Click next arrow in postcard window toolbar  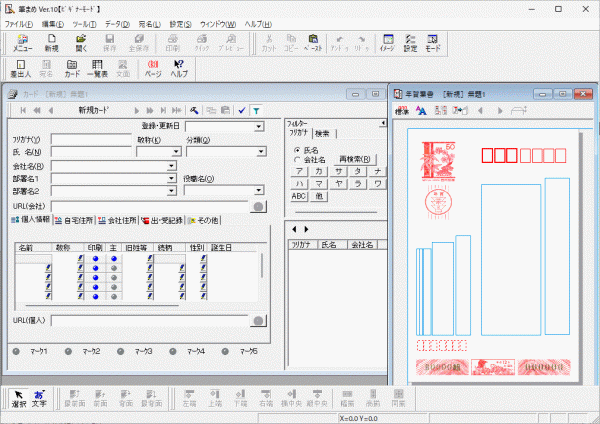tap(499, 111)
